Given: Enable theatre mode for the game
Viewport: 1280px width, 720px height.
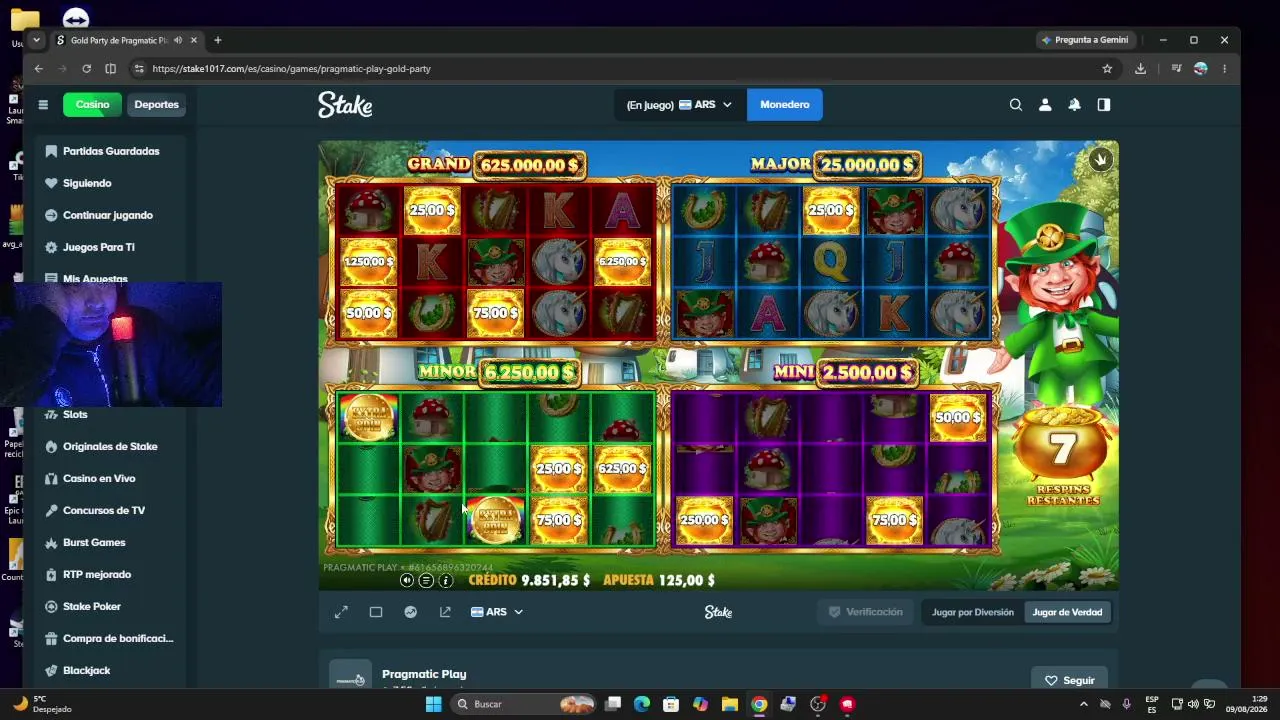Looking at the screenshot, I should (376, 612).
